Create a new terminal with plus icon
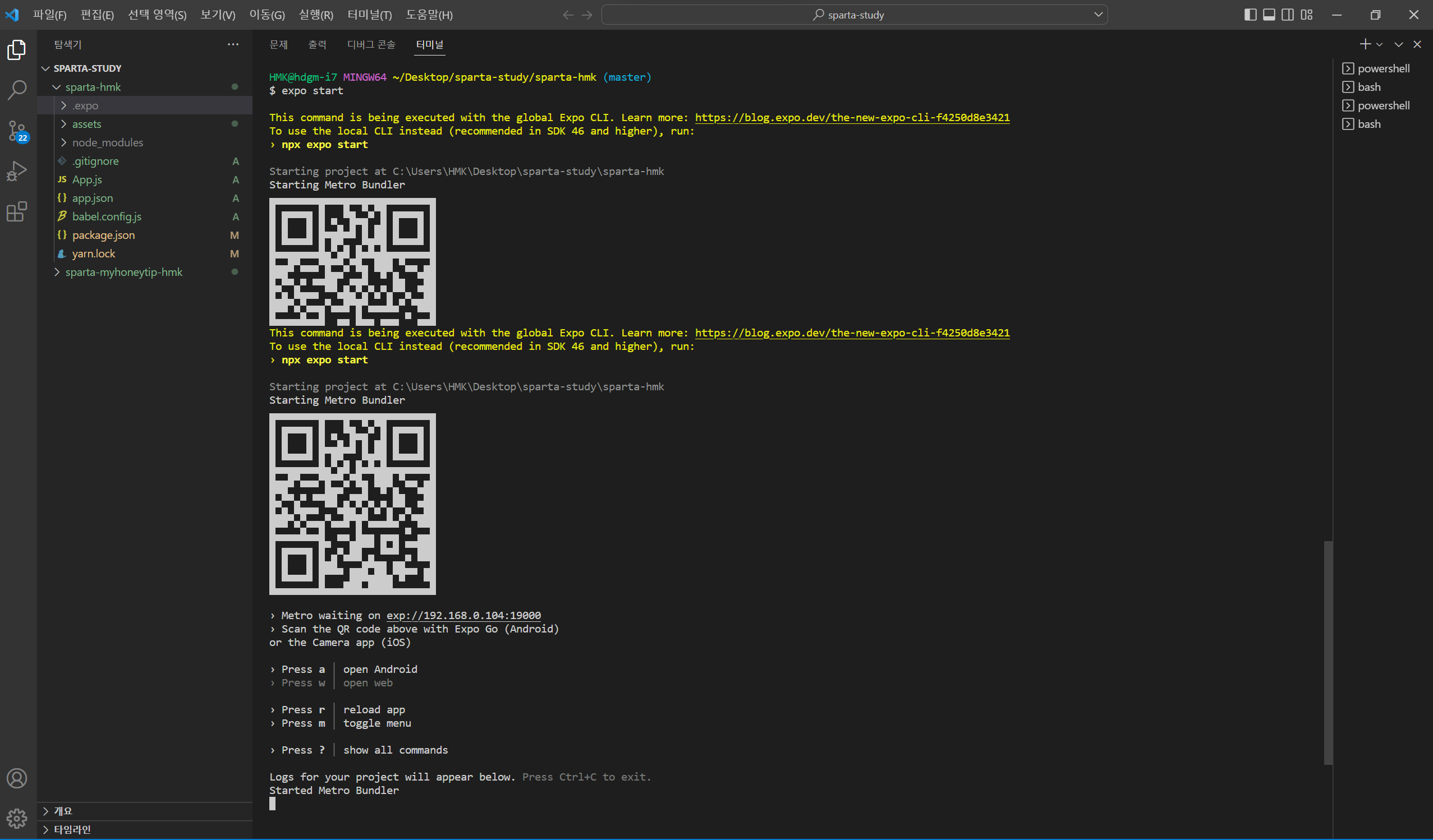 click(1365, 44)
